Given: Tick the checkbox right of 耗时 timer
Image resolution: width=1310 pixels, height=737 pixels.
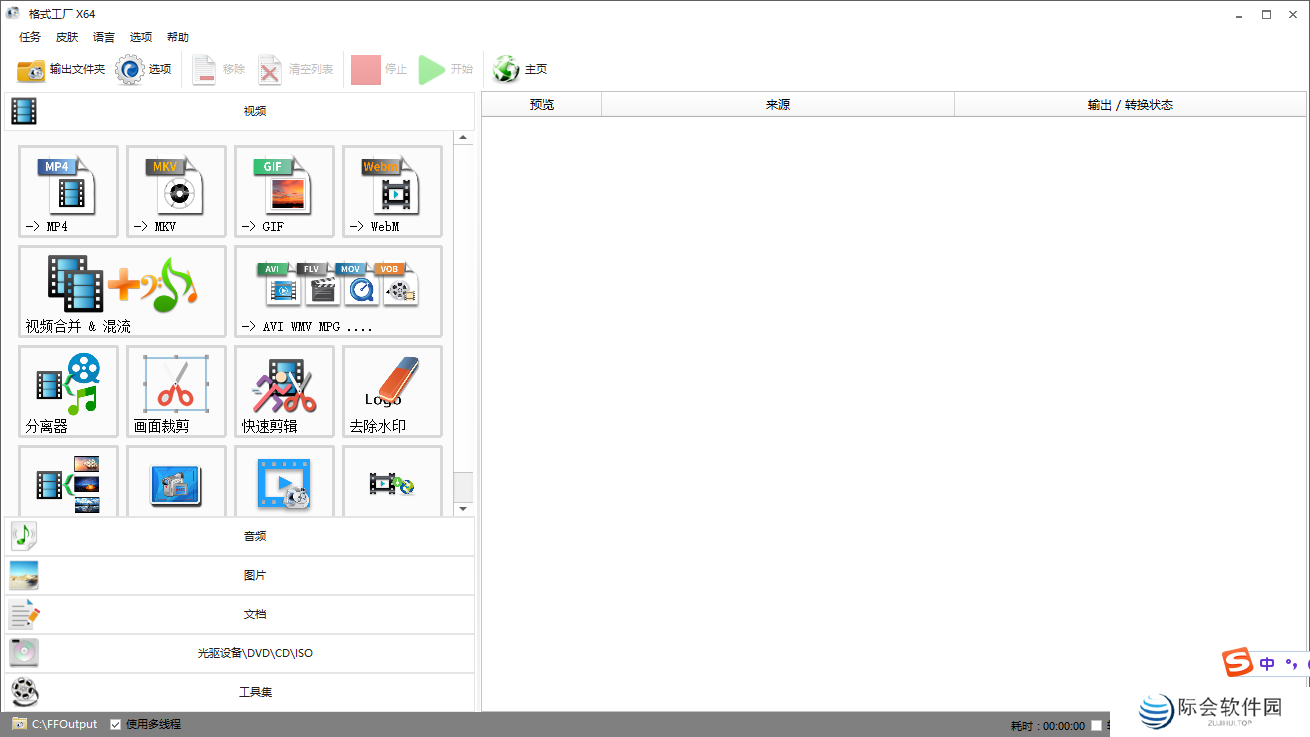Looking at the screenshot, I should pyautogui.click(x=1097, y=726).
